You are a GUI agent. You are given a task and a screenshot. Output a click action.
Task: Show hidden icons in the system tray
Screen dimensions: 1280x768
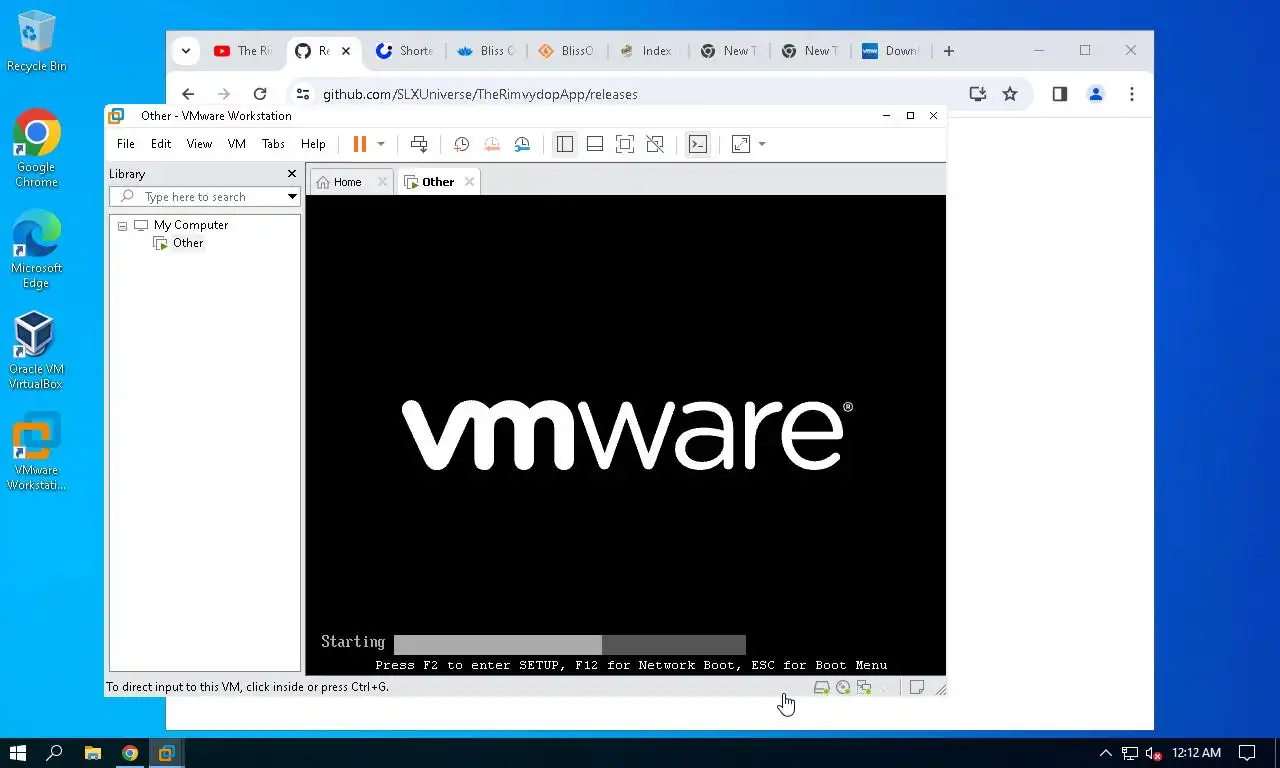pyautogui.click(x=1105, y=753)
